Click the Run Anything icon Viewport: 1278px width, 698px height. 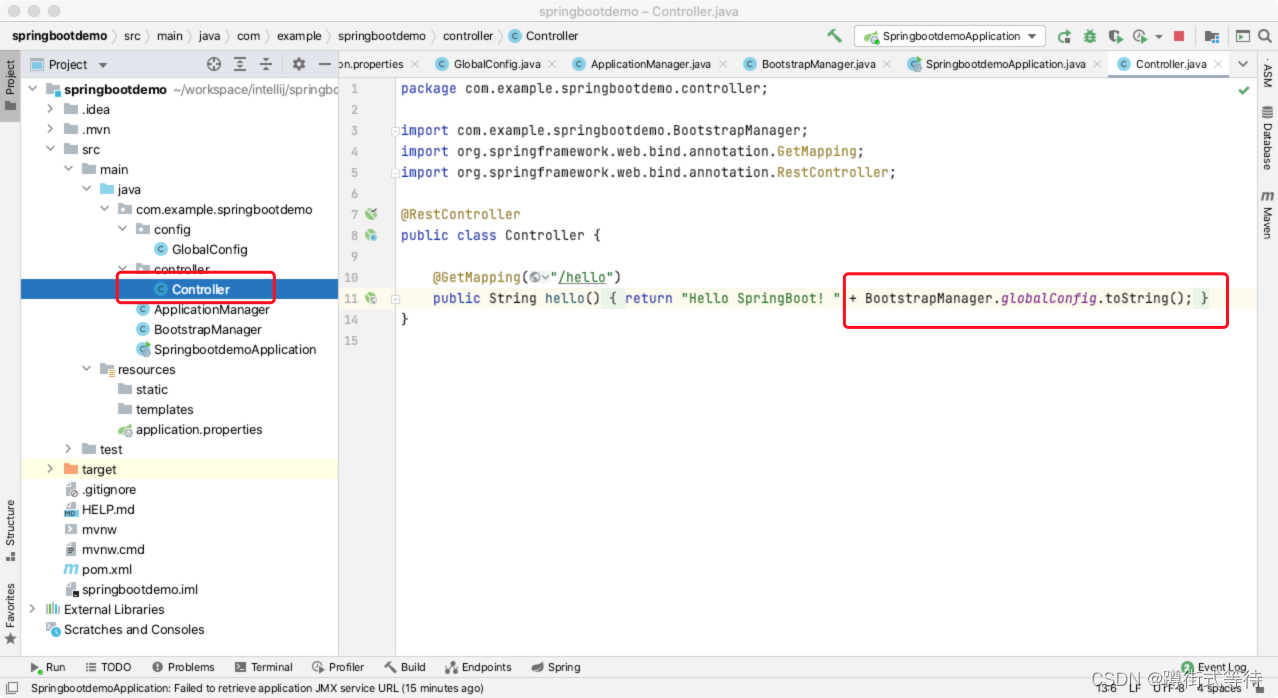point(1242,36)
